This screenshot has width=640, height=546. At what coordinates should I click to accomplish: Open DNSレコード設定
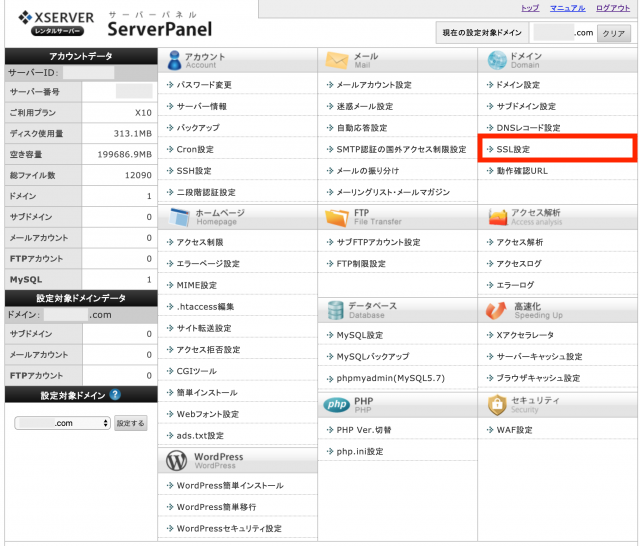click(528, 128)
